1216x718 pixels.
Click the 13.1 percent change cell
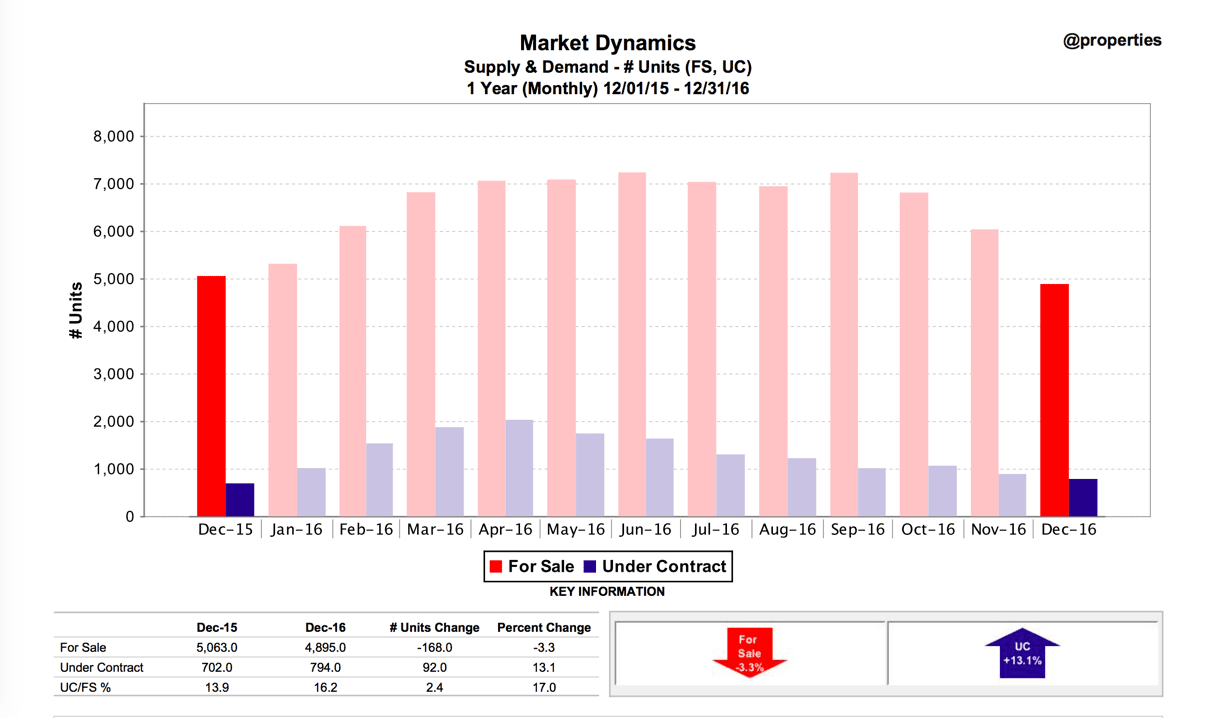point(544,668)
